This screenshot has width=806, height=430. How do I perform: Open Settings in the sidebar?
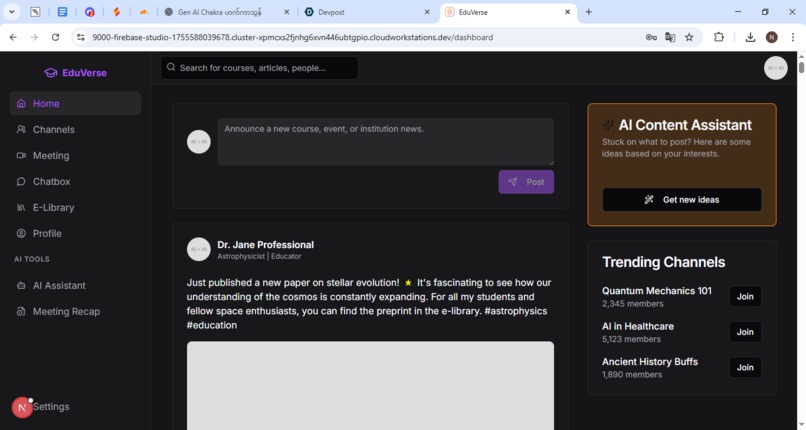51,406
